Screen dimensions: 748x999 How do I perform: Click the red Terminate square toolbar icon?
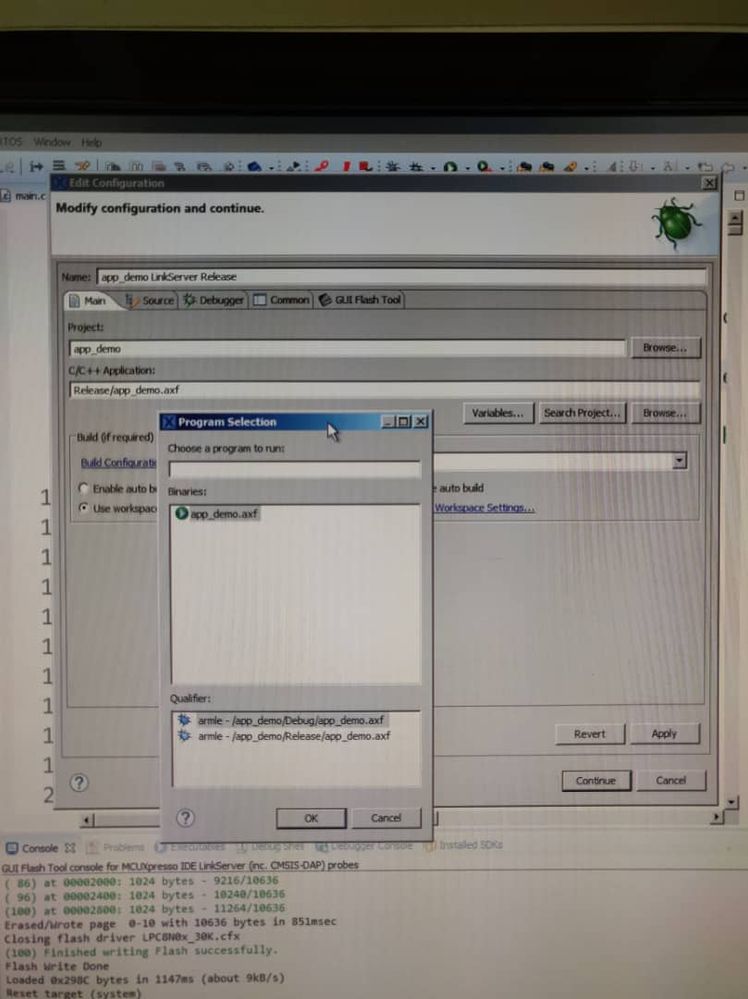pyautogui.click(x=364, y=166)
